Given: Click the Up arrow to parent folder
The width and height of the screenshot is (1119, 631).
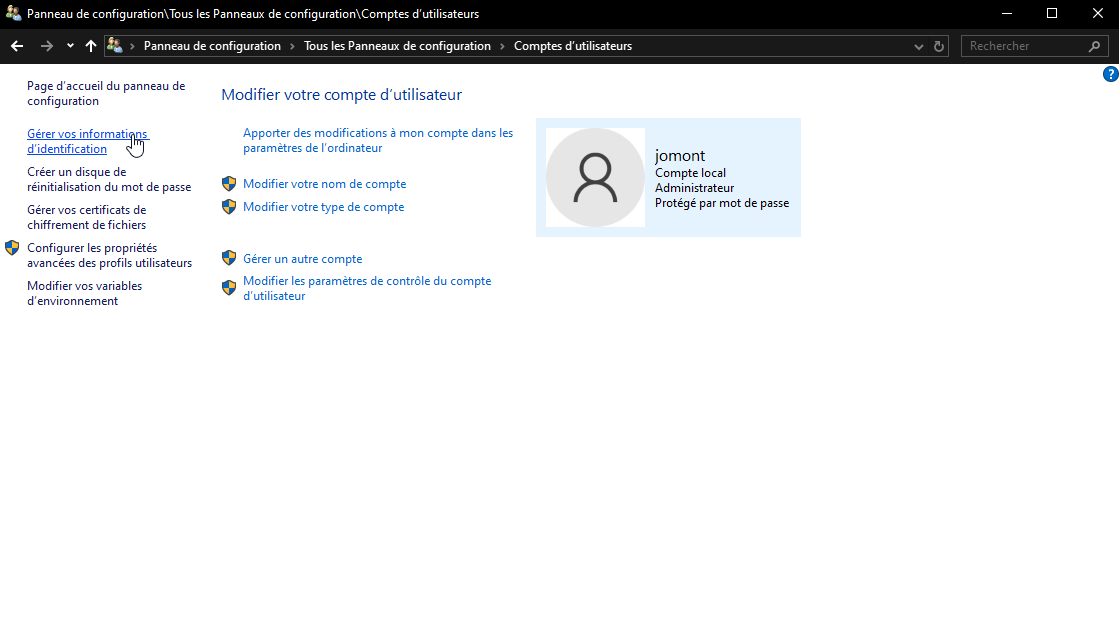Looking at the screenshot, I should pyautogui.click(x=91, y=46).
